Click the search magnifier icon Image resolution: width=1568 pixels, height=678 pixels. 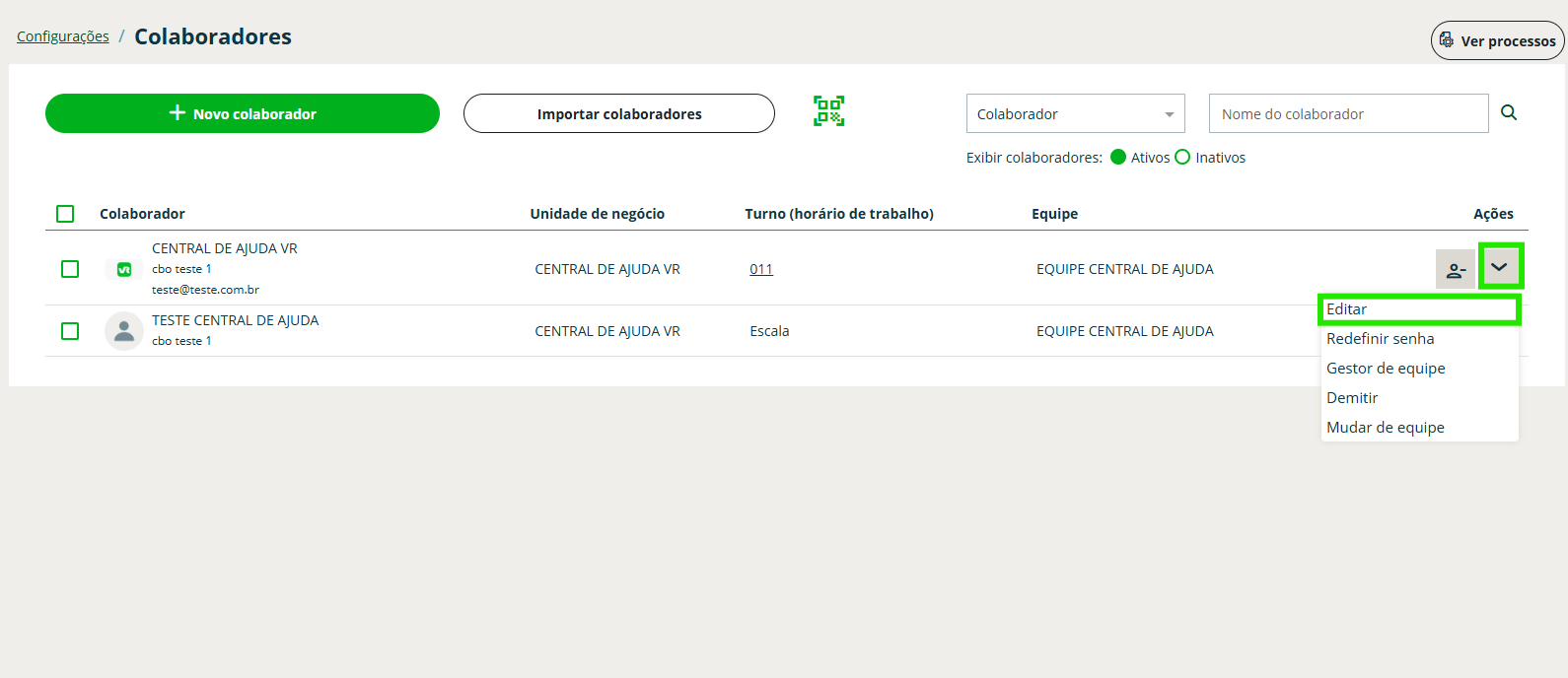point(1509,113)
